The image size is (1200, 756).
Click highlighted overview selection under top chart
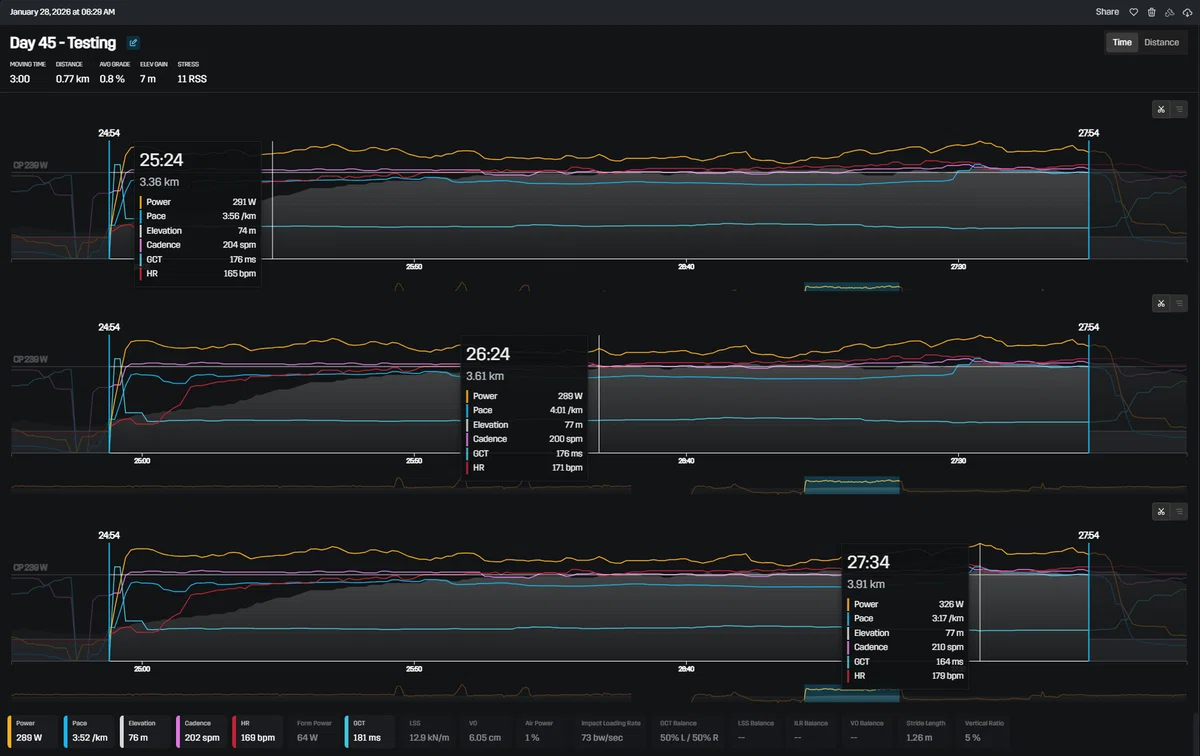[x=852, y=287]
